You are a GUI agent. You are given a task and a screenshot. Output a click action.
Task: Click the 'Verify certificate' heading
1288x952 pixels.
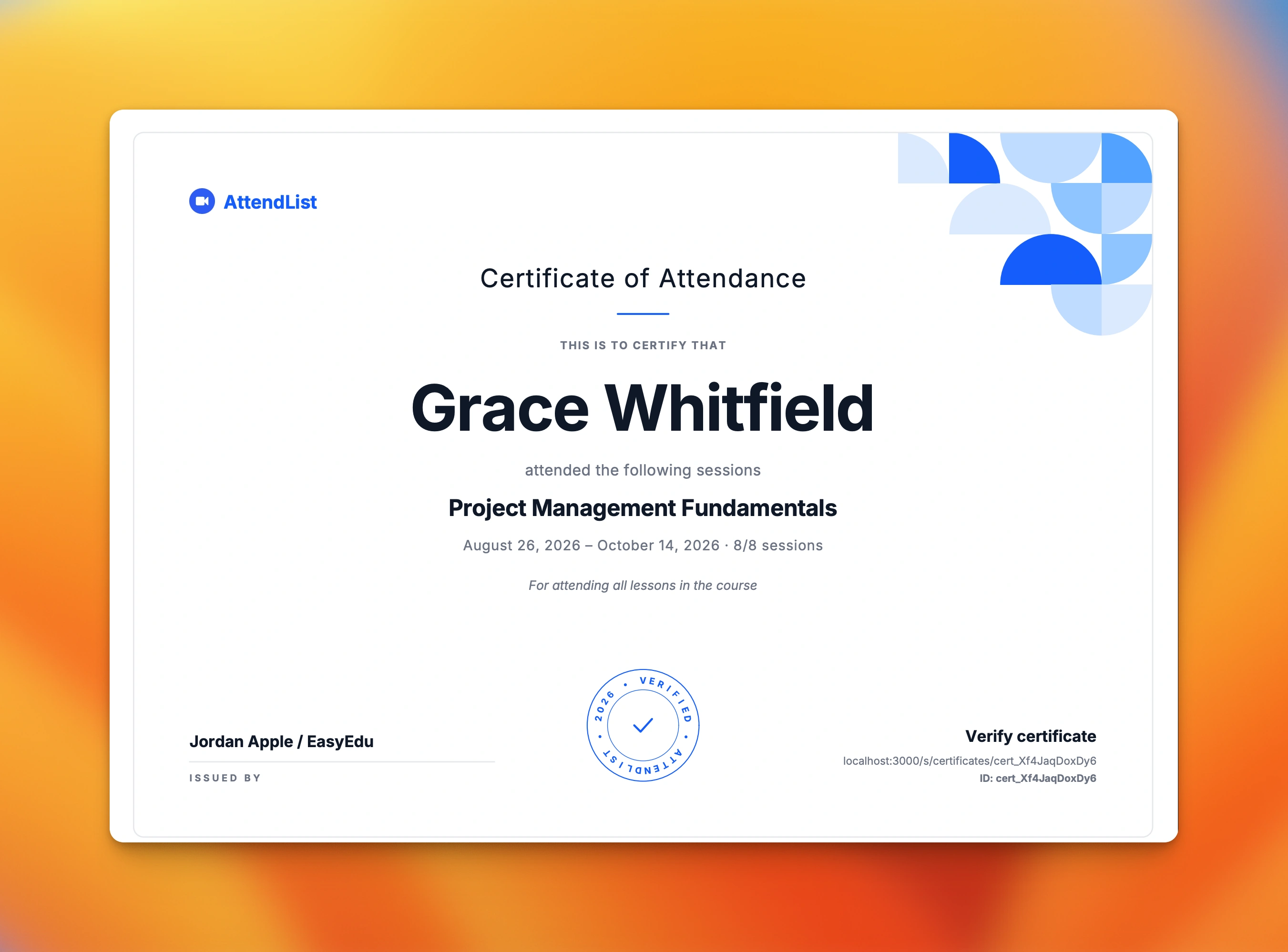pos(1031,737)
